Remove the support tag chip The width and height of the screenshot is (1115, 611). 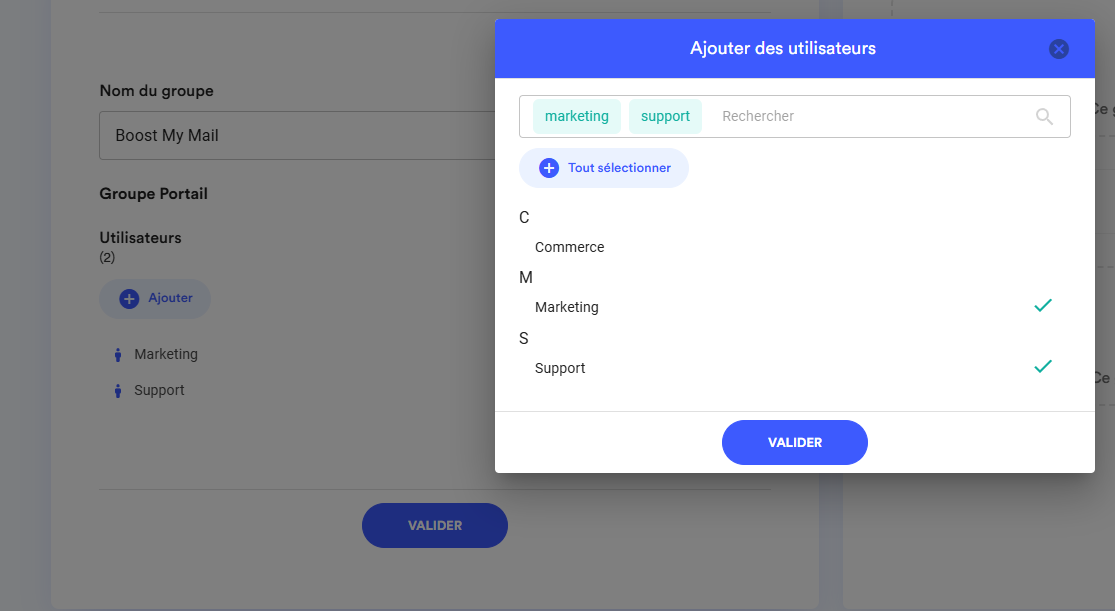pos(665,116)
